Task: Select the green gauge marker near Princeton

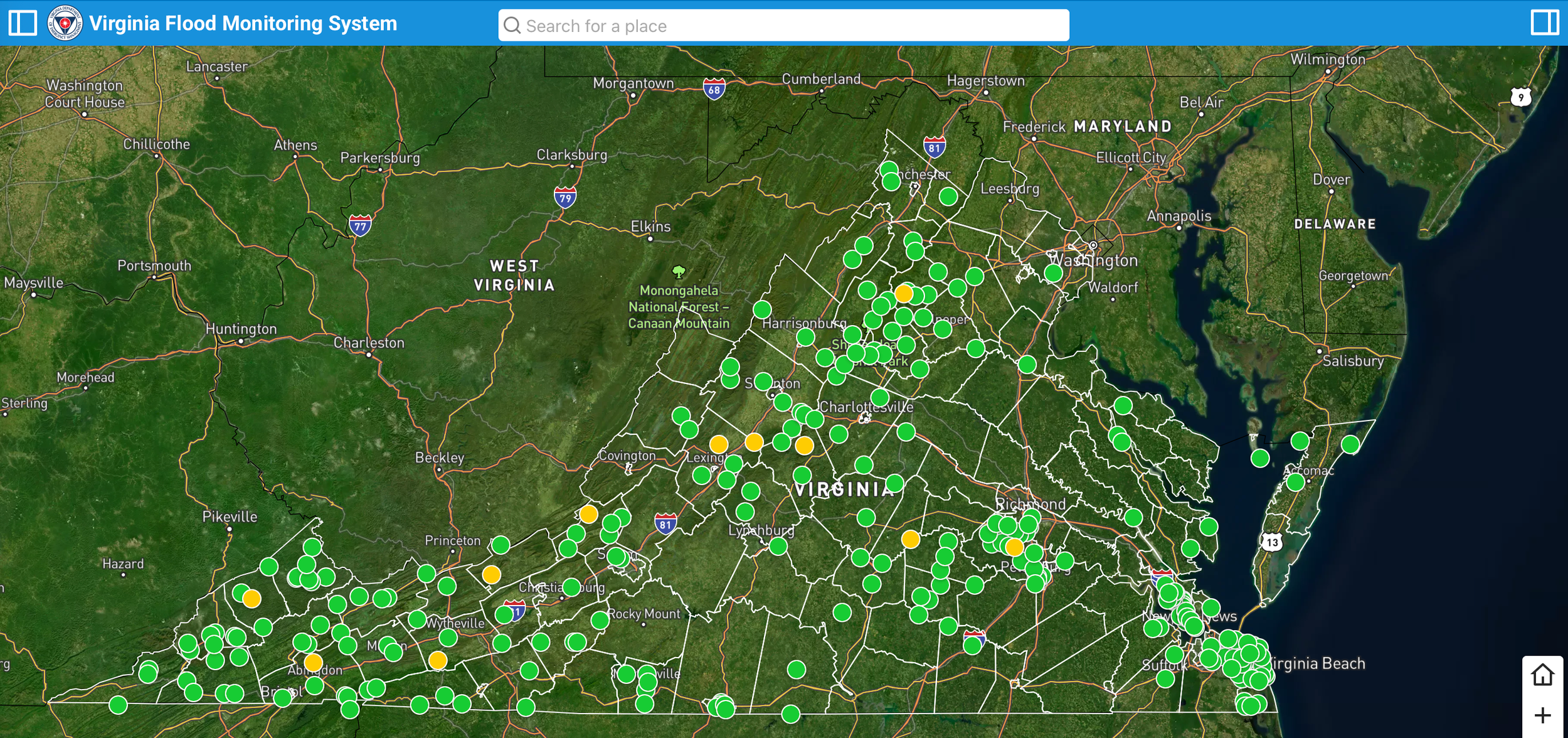Action: coord(501,545)
